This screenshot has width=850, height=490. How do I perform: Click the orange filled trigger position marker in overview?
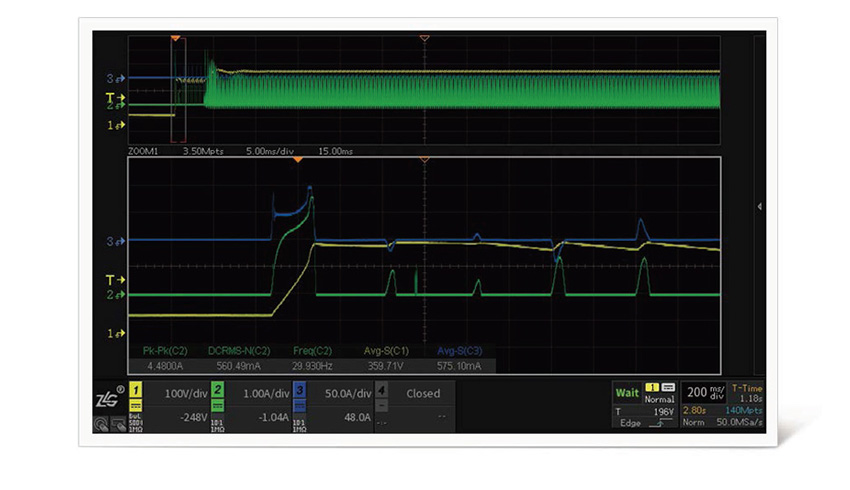pyautogui.click(x=175, y=38)
